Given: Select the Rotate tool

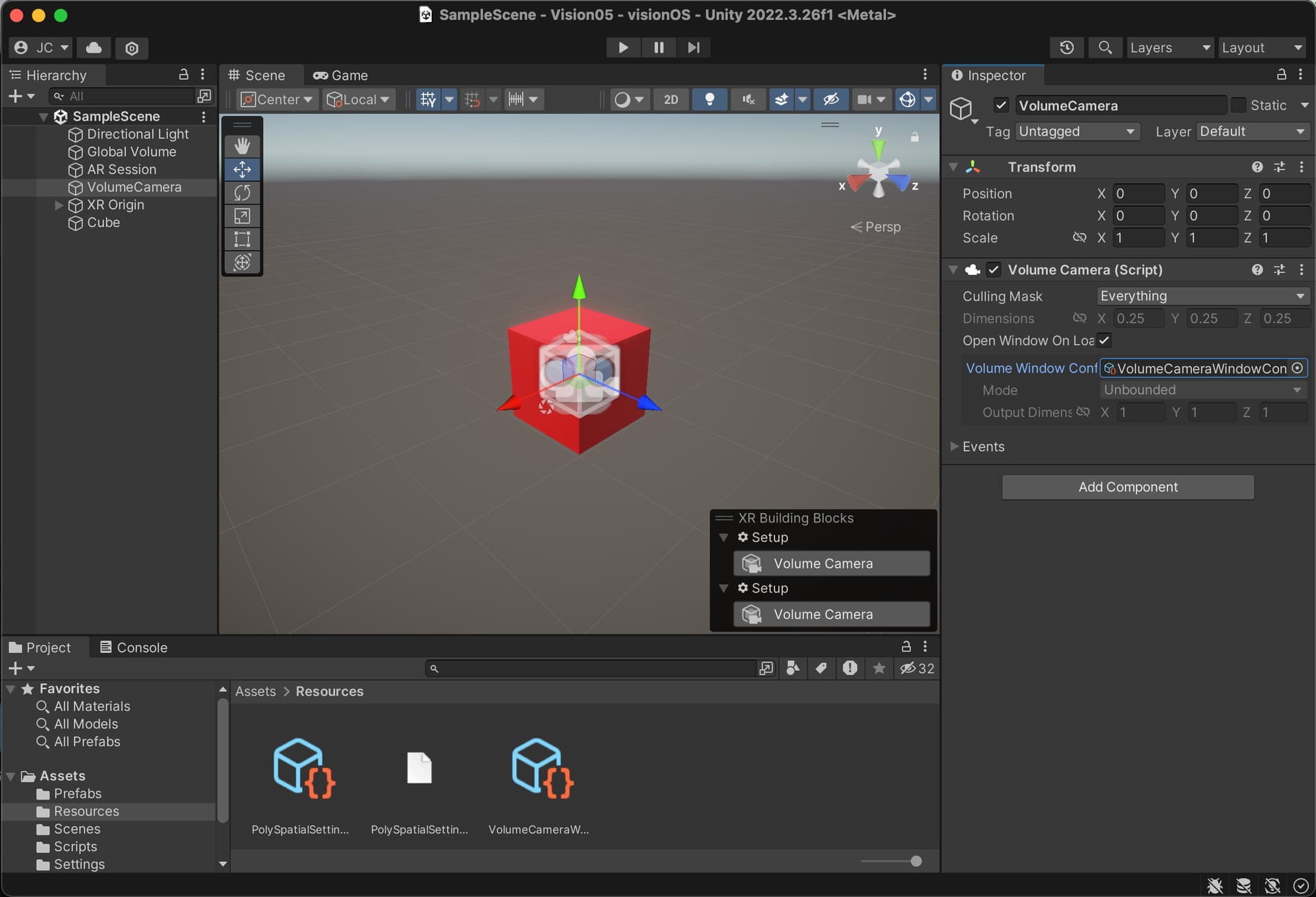Looking at the screenshot, I should coord(241,193).
